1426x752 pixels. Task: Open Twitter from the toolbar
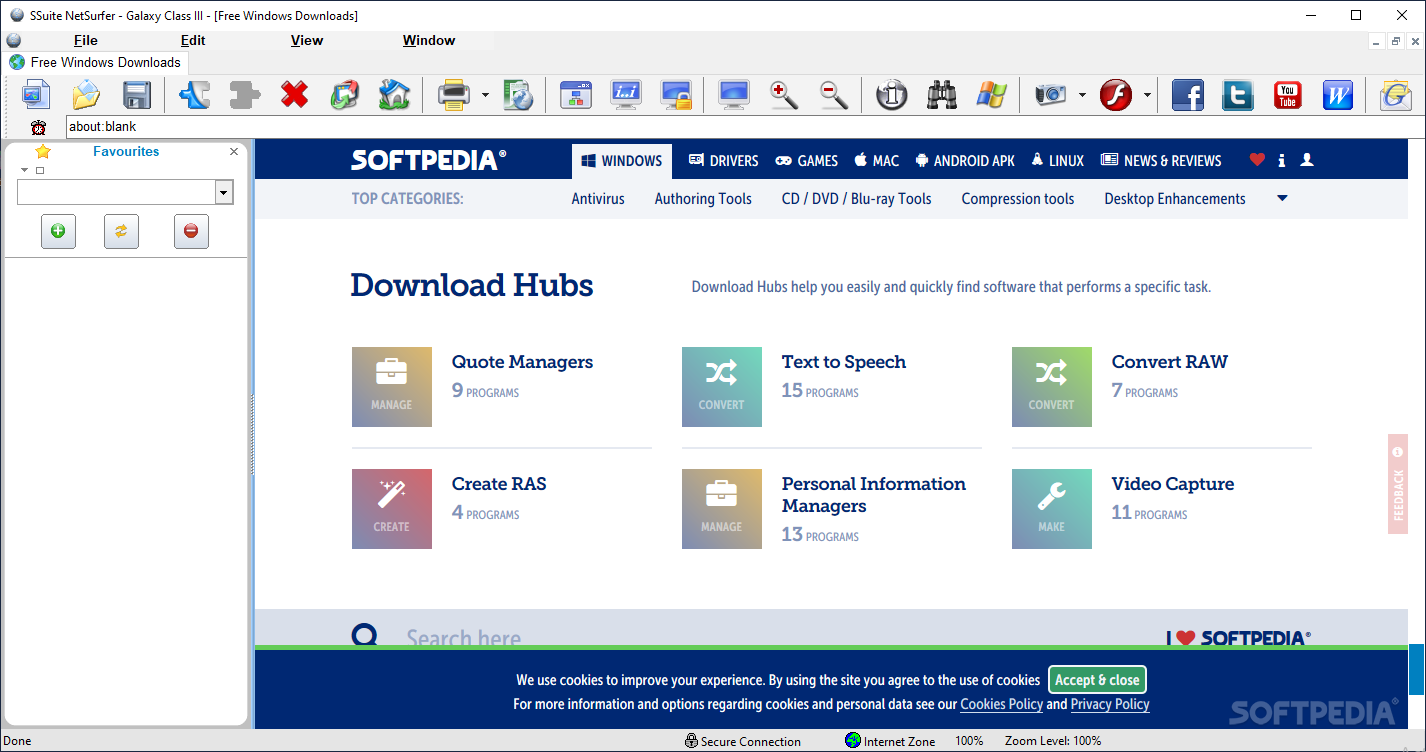pos(1237,96)
